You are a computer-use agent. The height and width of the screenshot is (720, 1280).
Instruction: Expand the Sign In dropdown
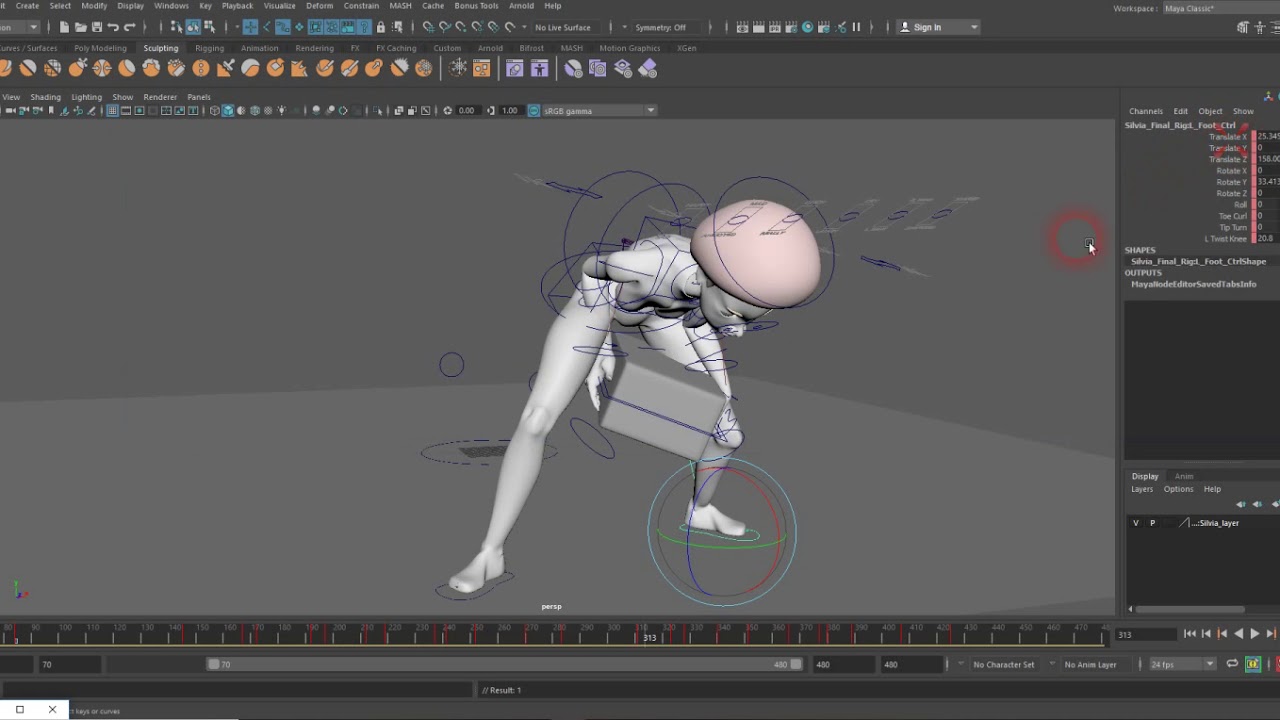click(x=939, y=27)
